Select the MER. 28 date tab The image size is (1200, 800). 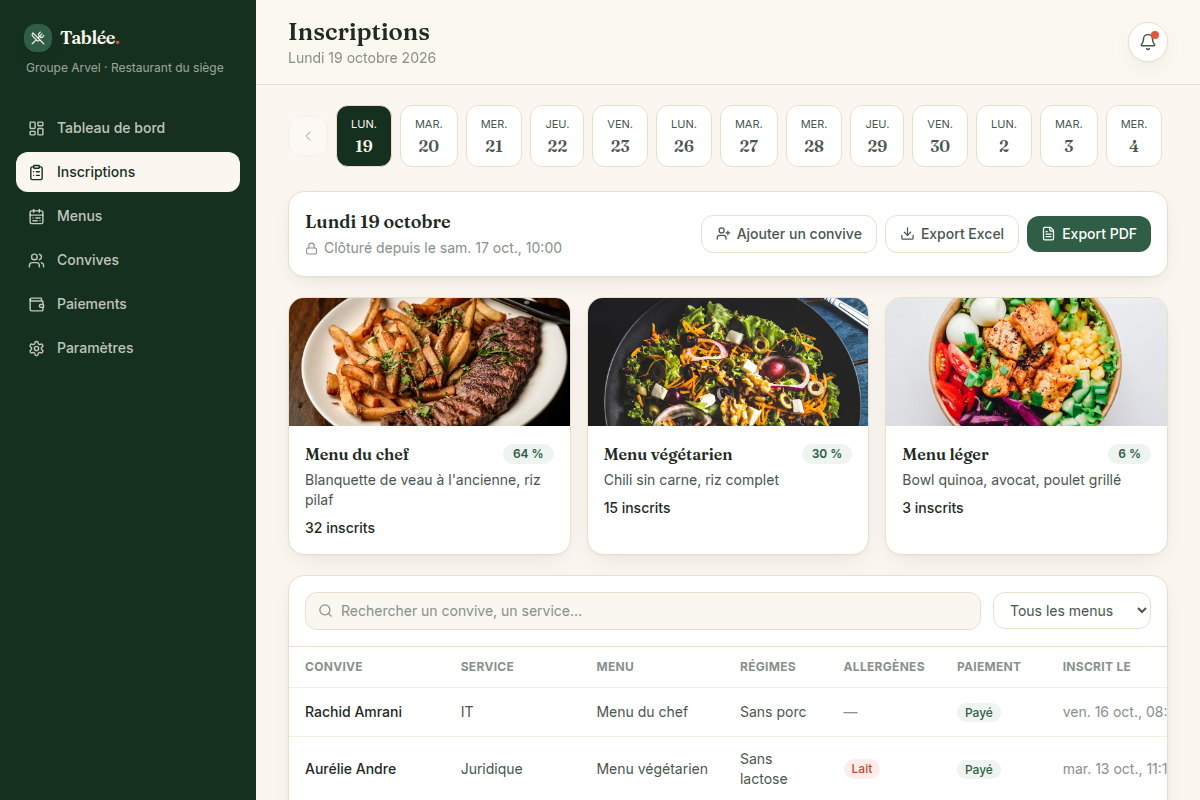pos(814,136)
